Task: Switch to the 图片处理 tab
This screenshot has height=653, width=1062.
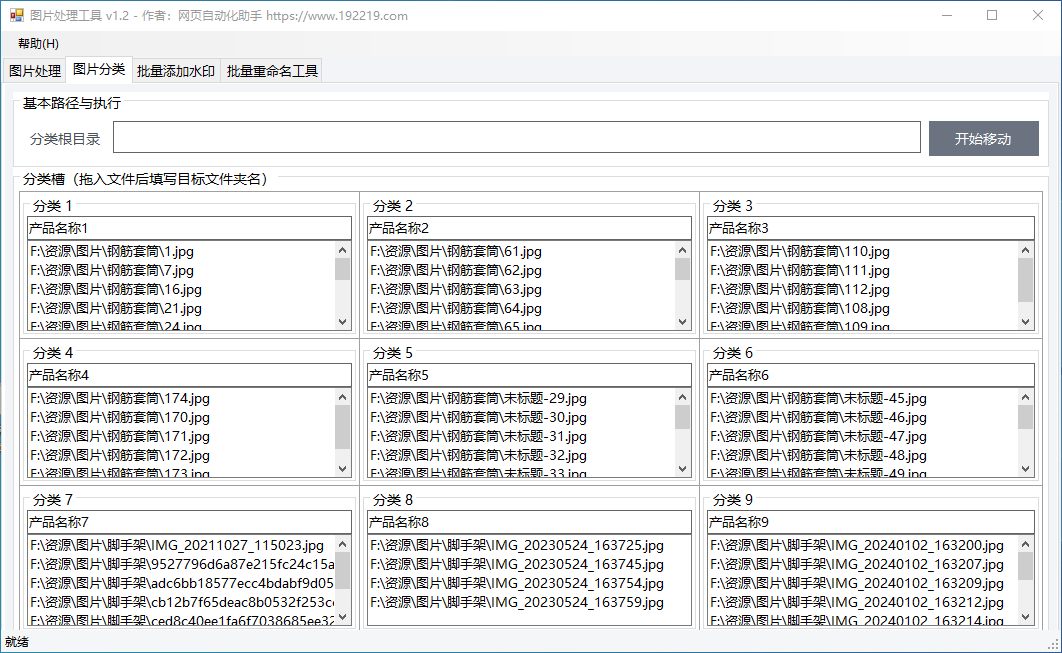Action: click(35, 71)
